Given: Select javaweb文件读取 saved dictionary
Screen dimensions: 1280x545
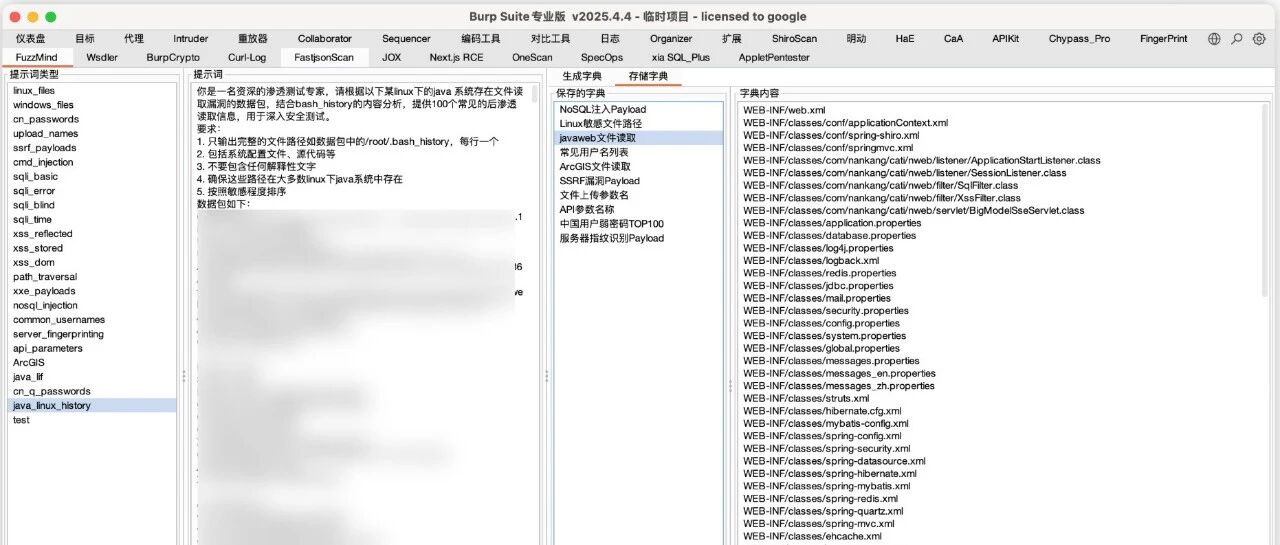Looking at the screenshot, I should point(638,138).
